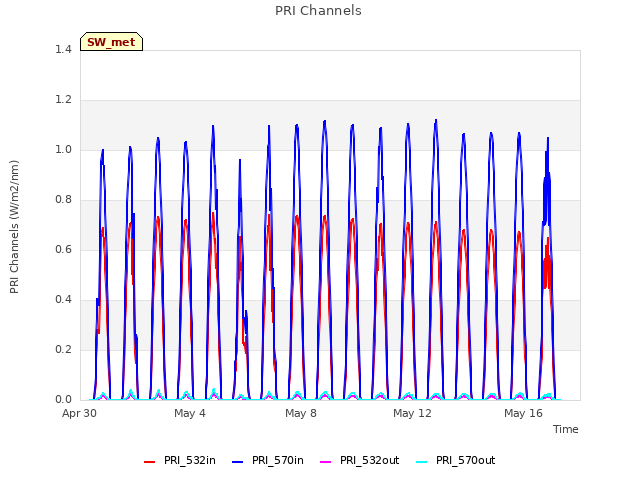Click the blue PRI_570in legend swatch
The height and width of the screenshot is (480, 640).
pyautogui.click(x=238, y=462)
